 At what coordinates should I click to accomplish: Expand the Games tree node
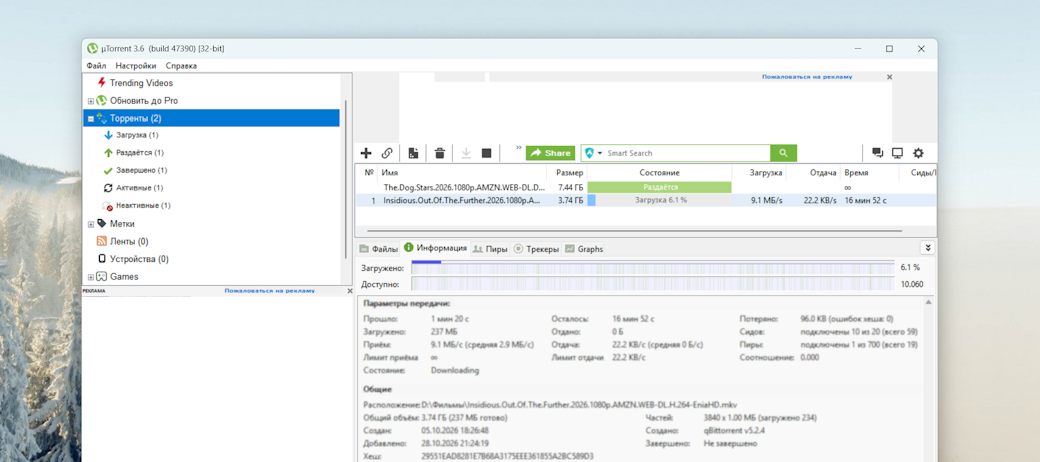pos(91,276)
